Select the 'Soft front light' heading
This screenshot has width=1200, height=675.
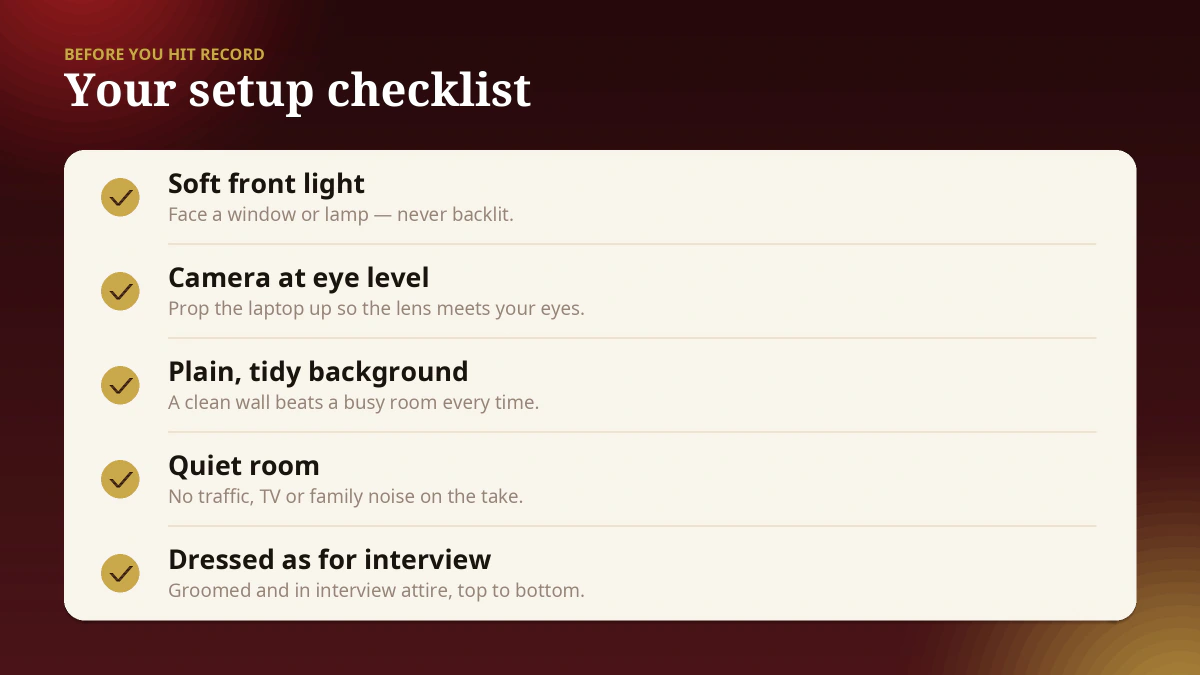coord(266,184)
